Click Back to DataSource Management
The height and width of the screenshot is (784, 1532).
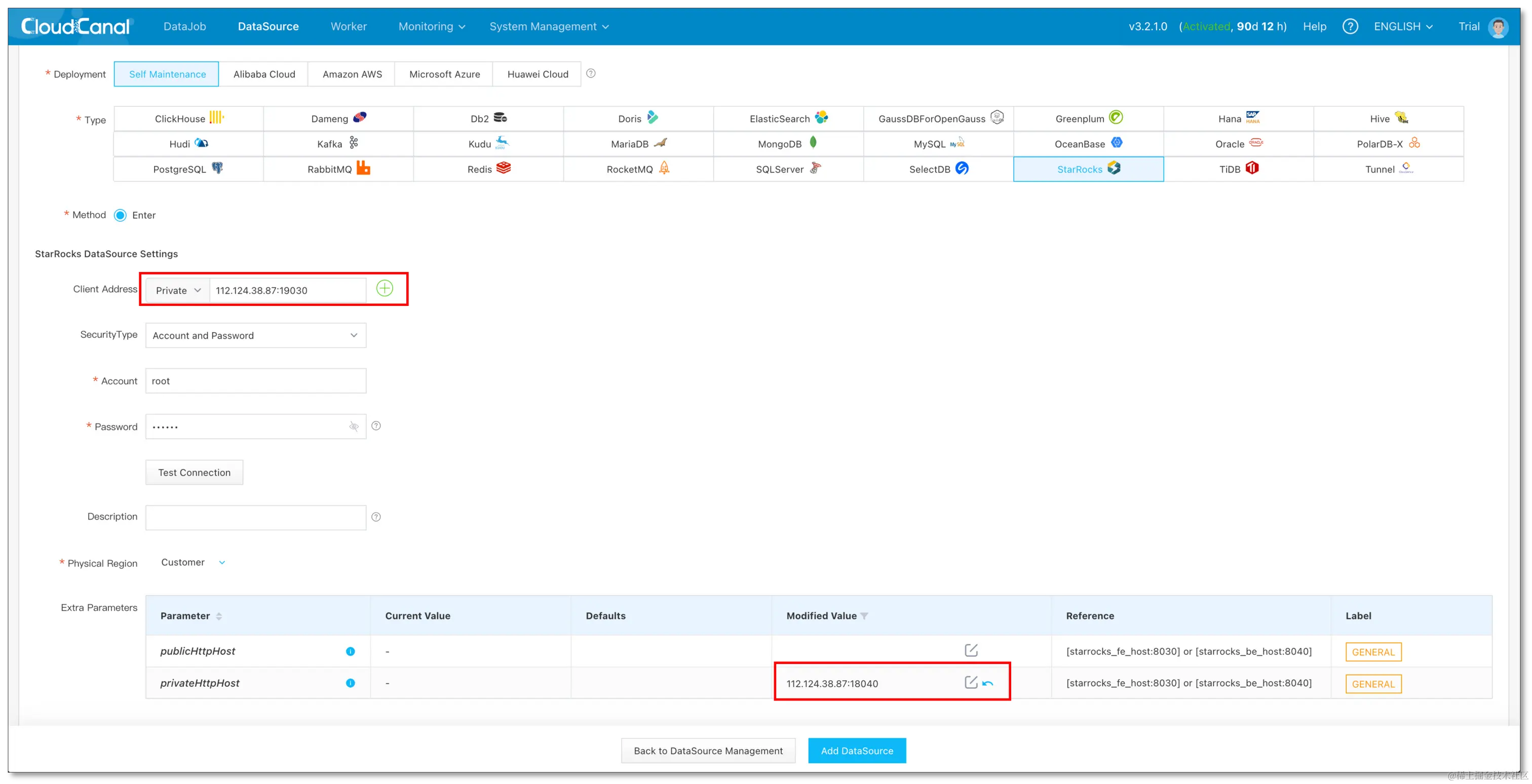[708, 751]
